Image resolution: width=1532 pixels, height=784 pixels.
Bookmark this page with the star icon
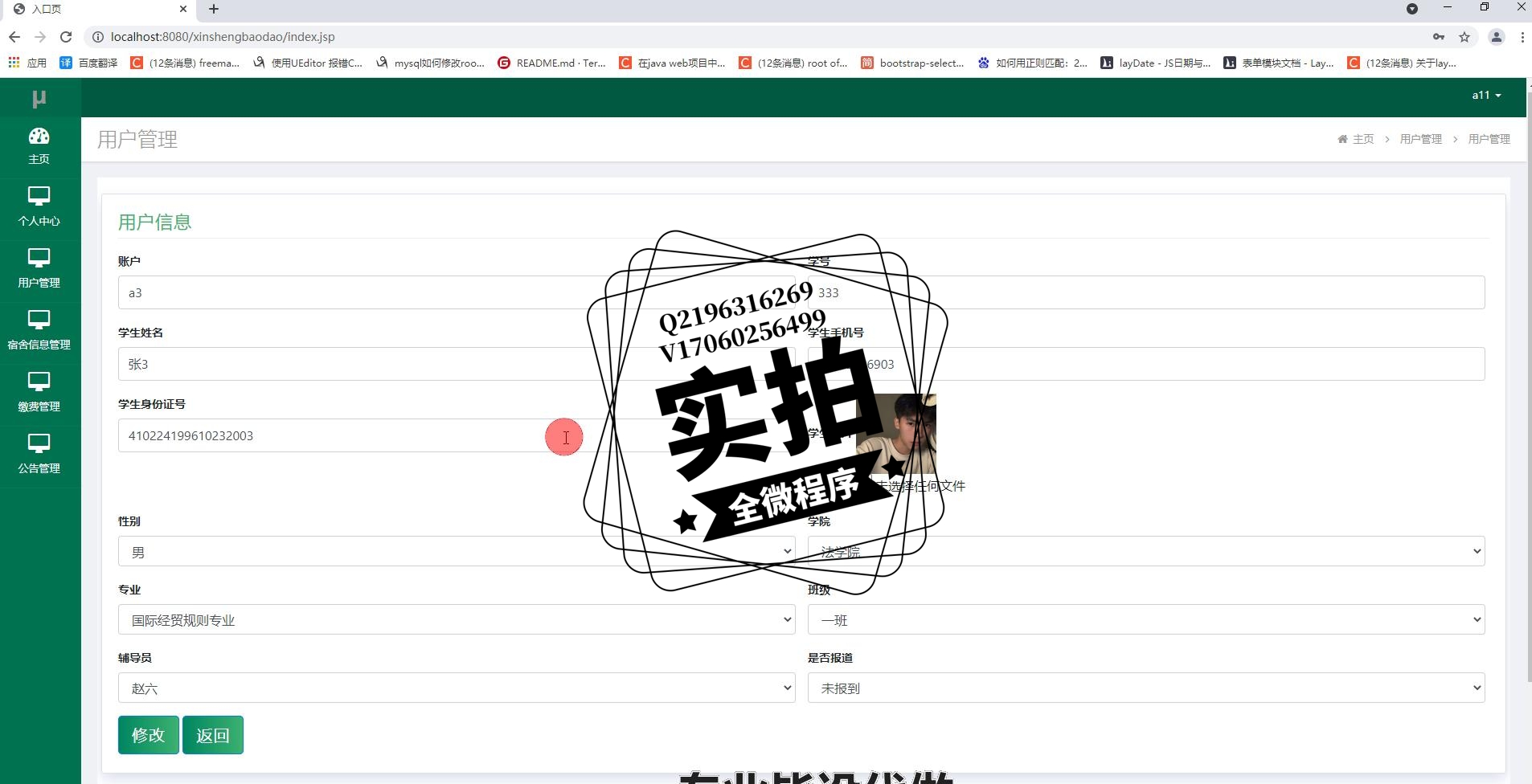(x=1464, y=37)
